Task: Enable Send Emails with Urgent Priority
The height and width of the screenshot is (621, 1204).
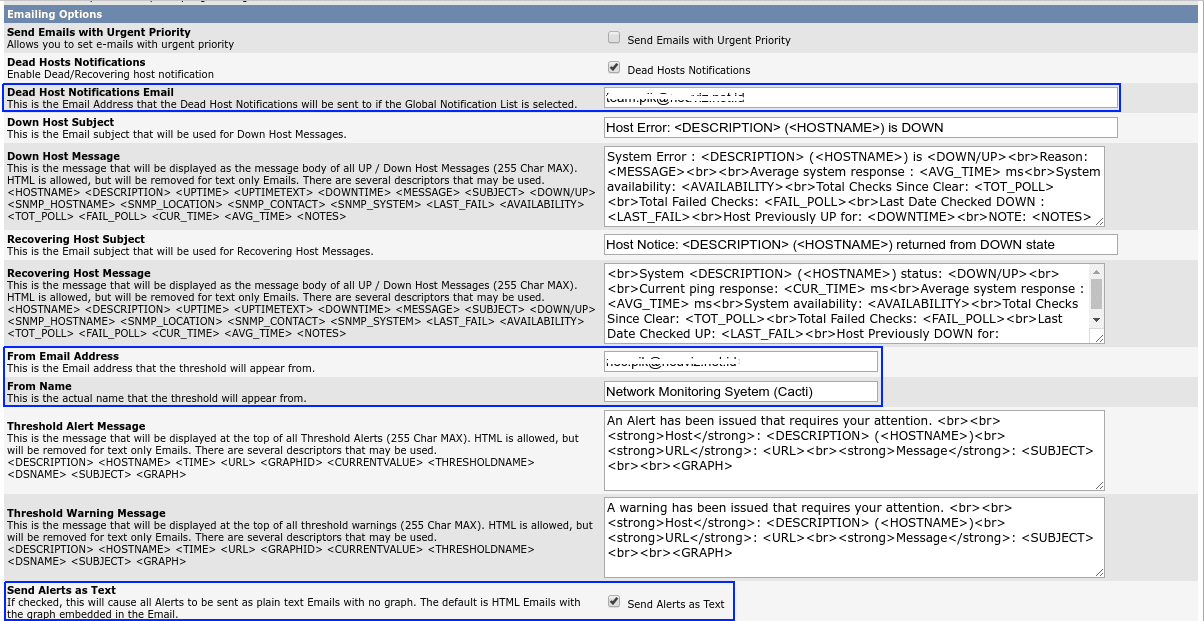Action: pyautogui.click(x=613, y=36)
